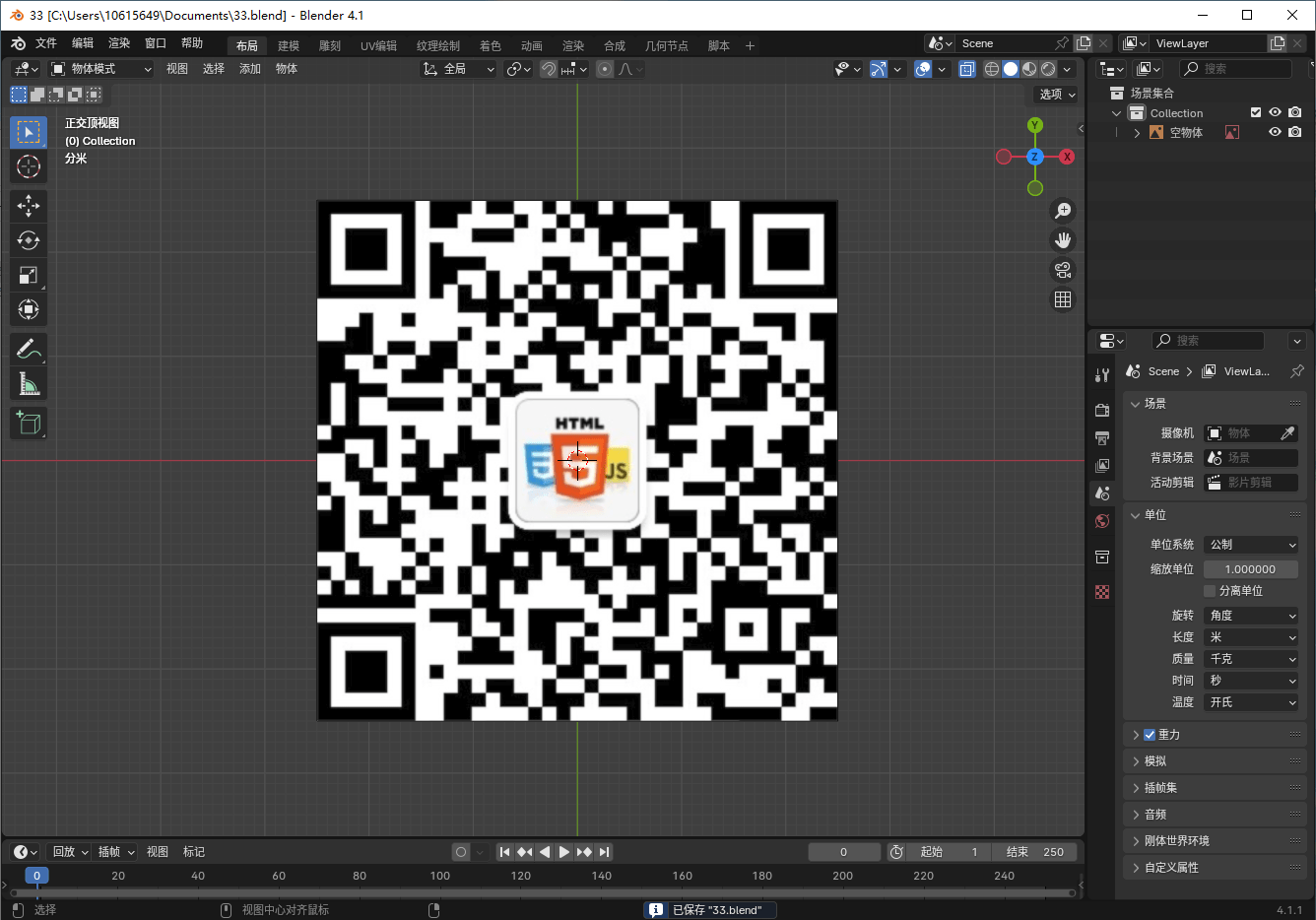Image resolution: width=1316 pixels, height=920 pixels.
Task: Toggle snapping magnet icon
Action: 549,69
